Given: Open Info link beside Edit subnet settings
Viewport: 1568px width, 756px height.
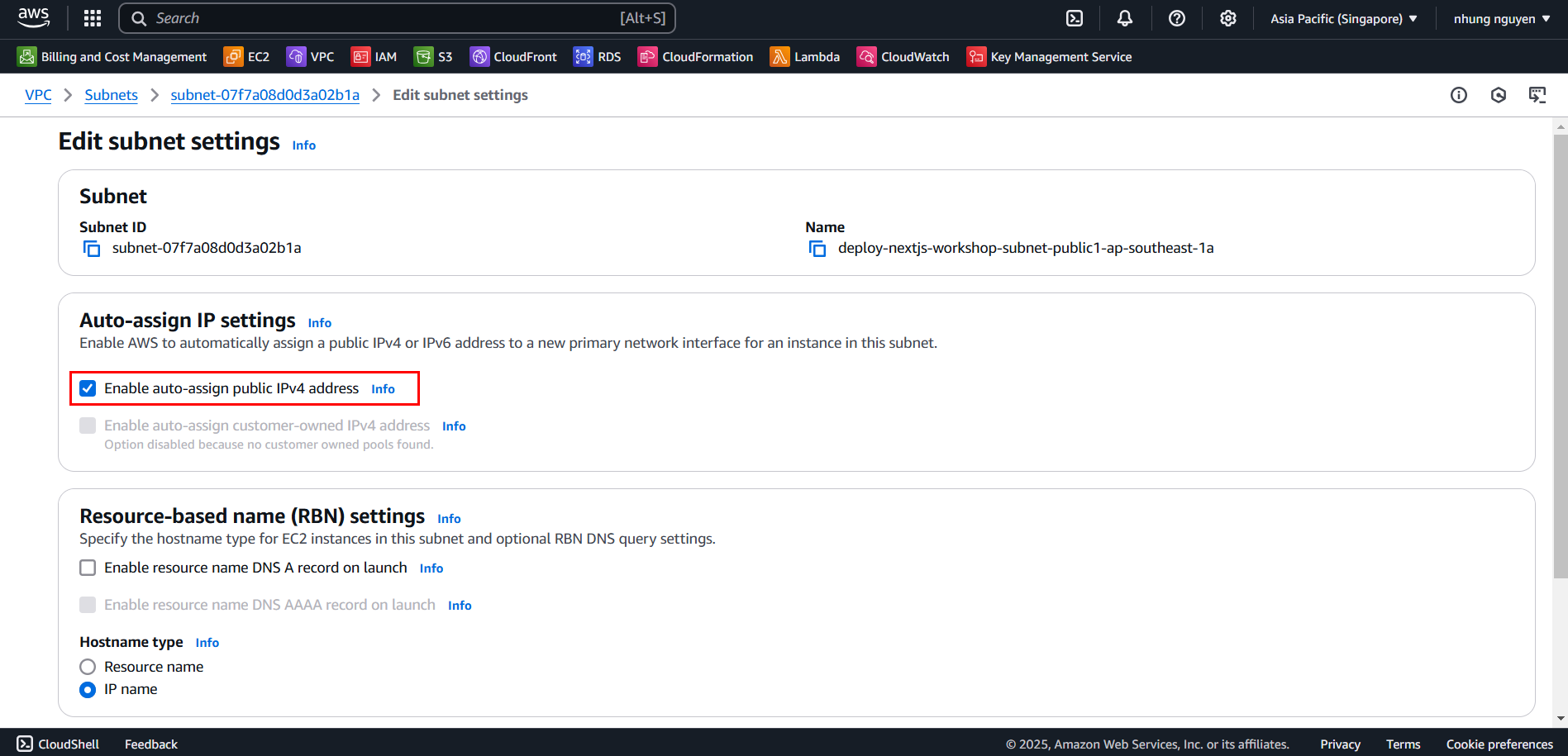Looking at the screenshot, I should click(303, 145).
